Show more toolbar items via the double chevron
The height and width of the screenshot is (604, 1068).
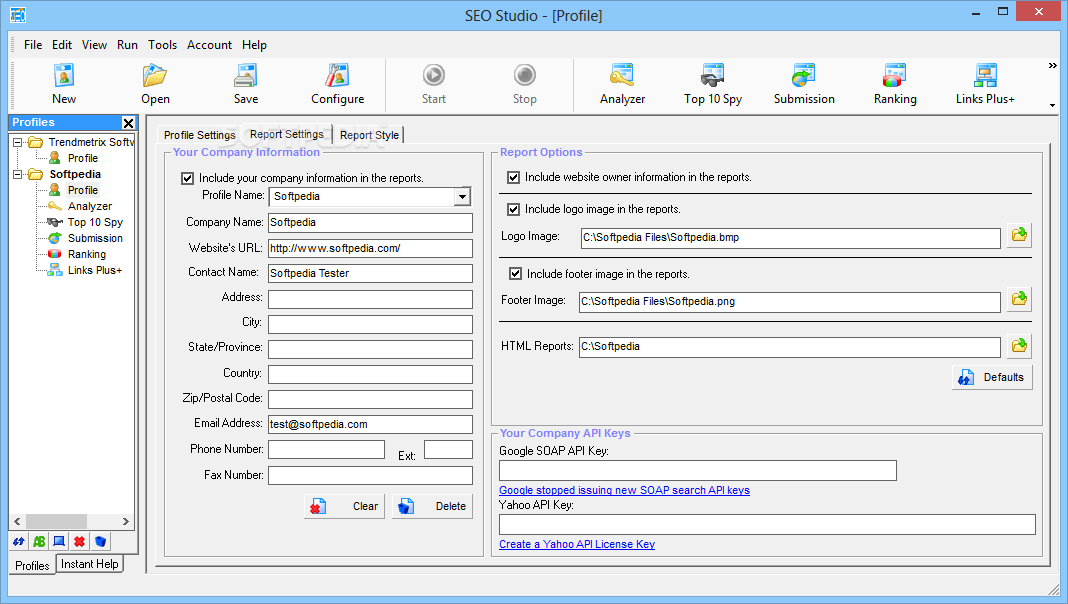click(x=1052, y=65)
